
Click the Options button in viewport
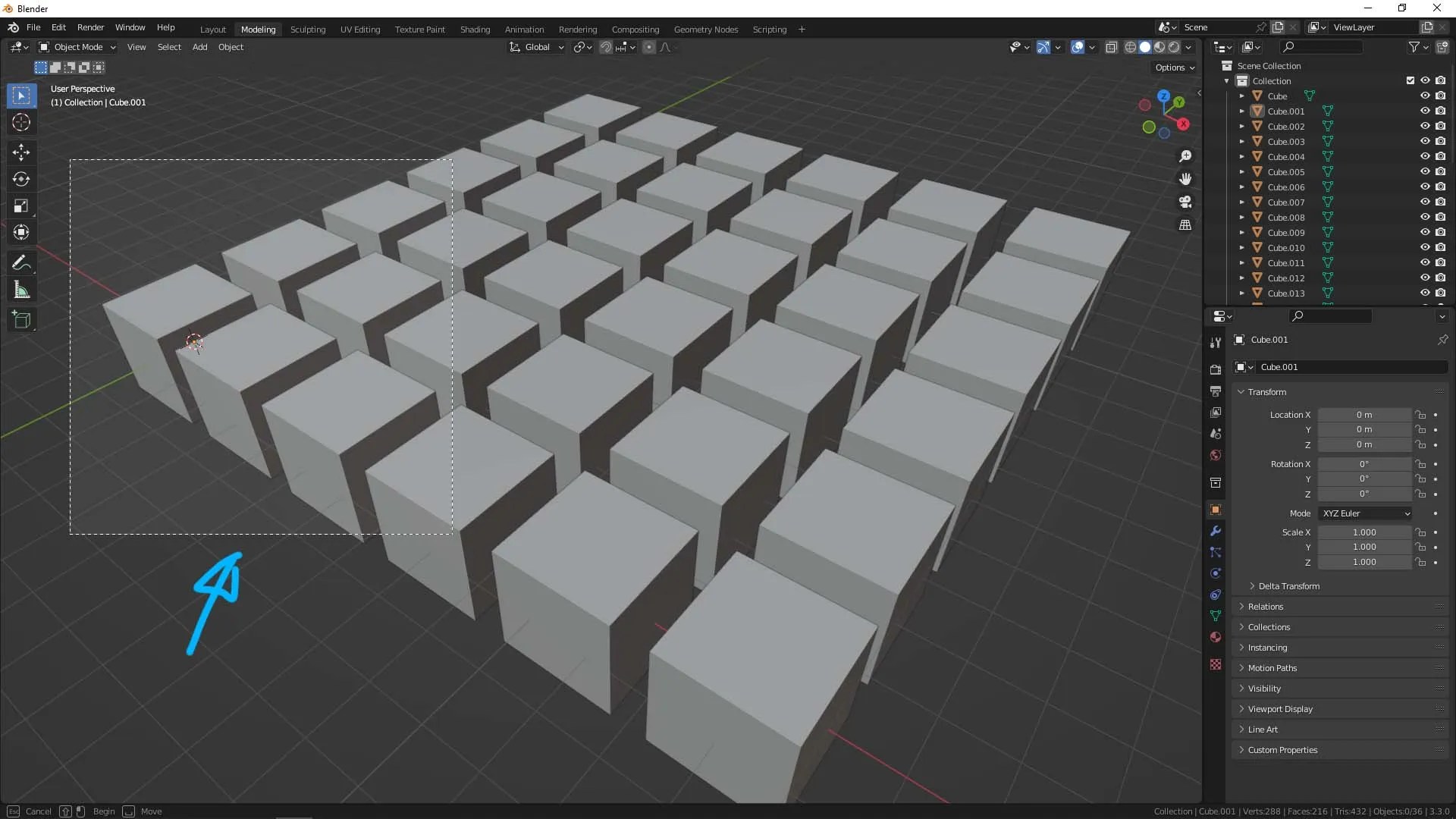pos(1174,67)
